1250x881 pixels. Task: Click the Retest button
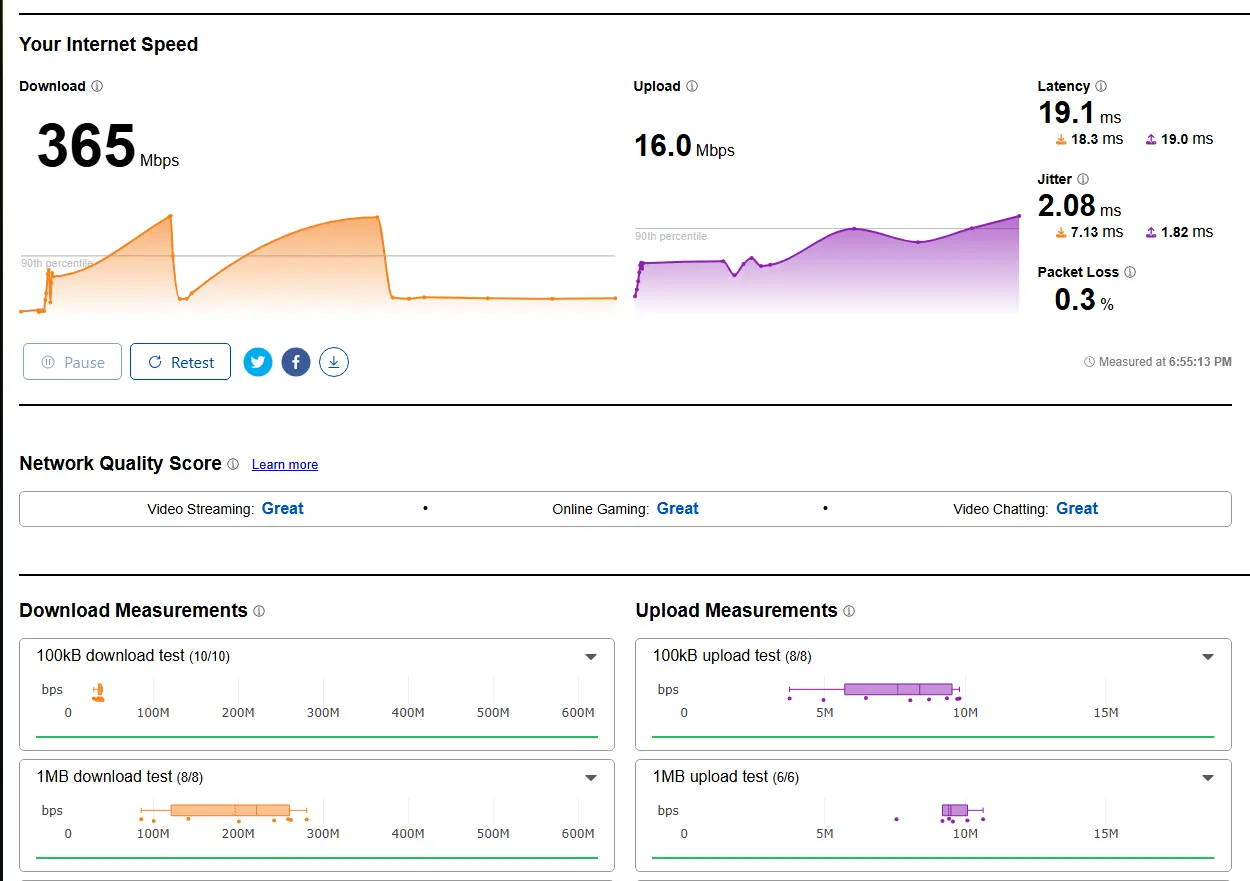180,362
